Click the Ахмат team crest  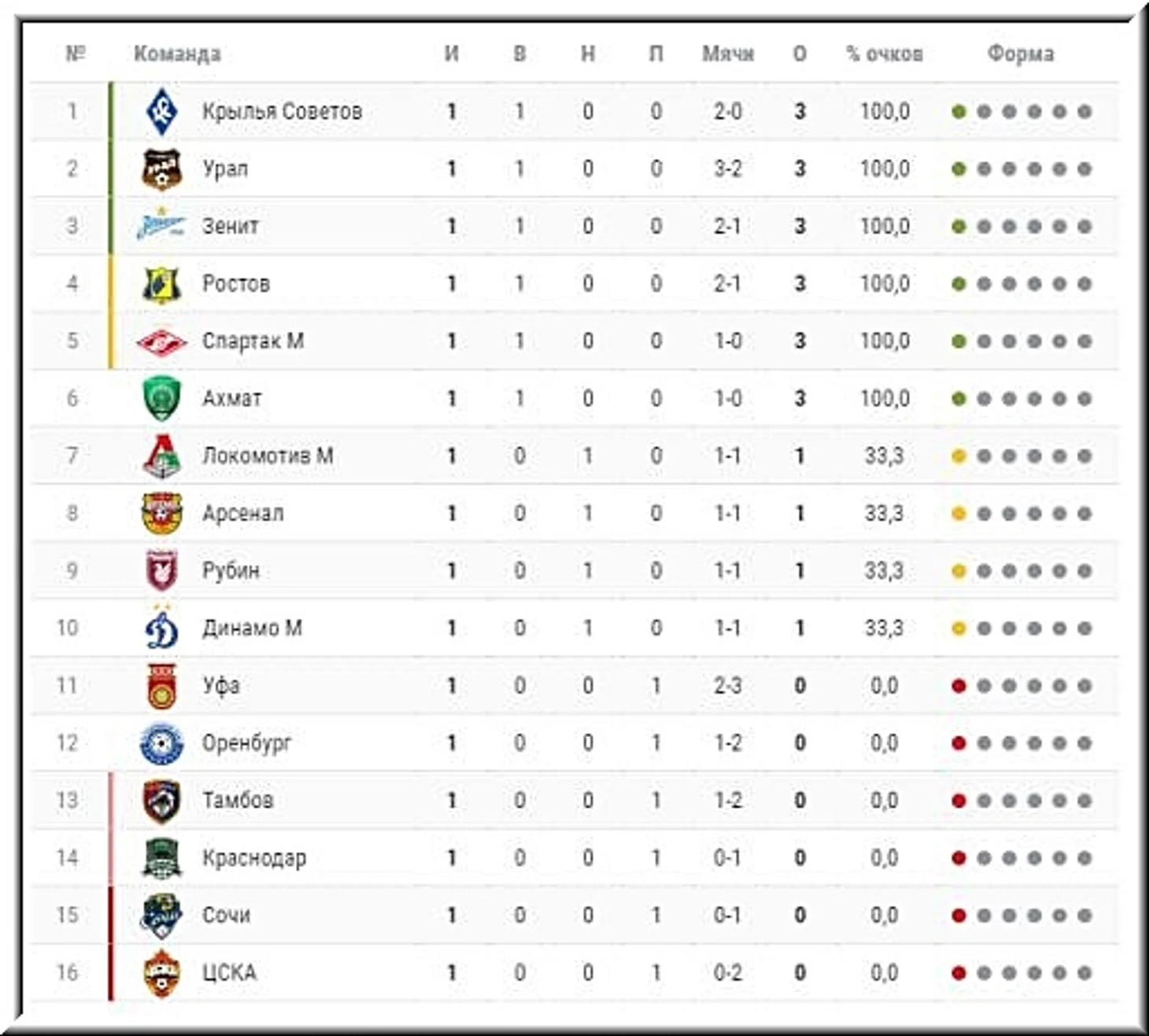pos(161,398)
